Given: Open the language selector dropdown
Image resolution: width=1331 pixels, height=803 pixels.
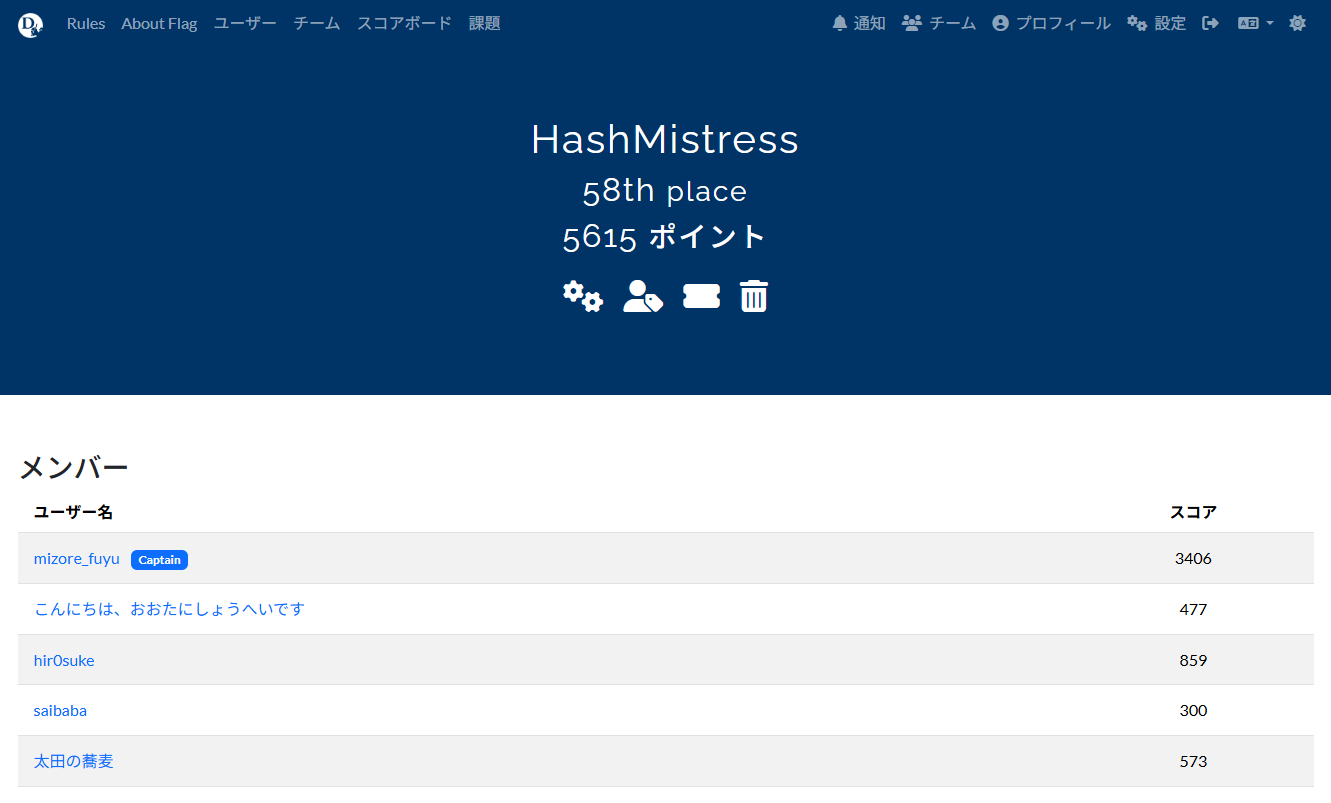Looking at the screenshot, I should pos(1255,23).
